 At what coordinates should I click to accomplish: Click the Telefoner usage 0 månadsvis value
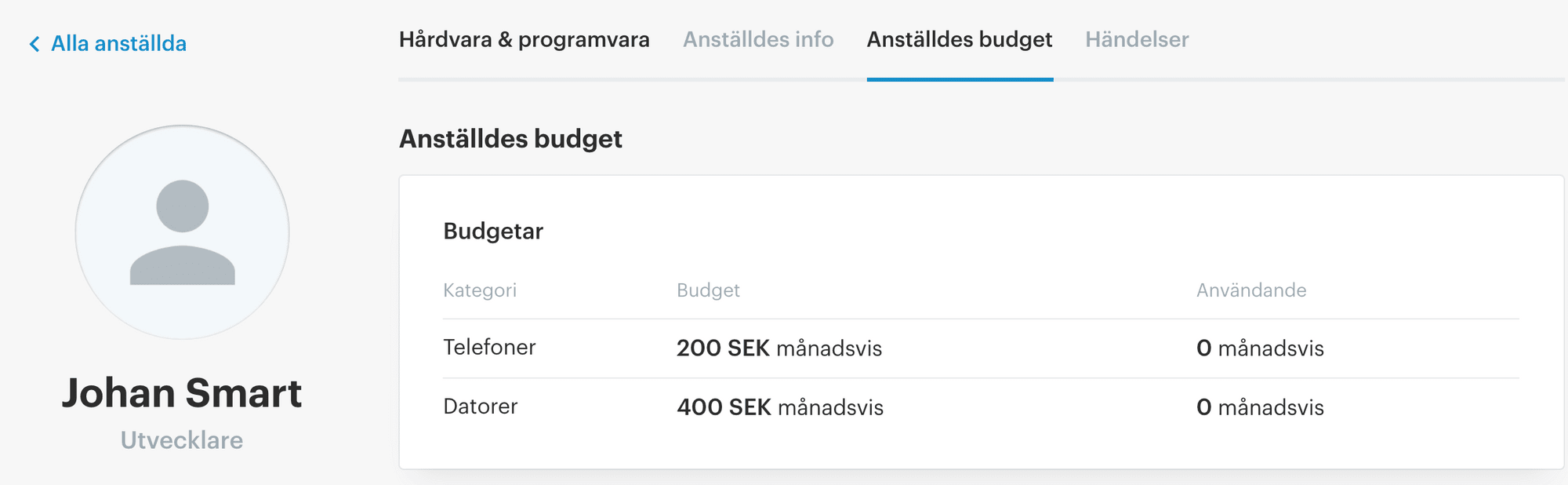tap(1260, 348)
